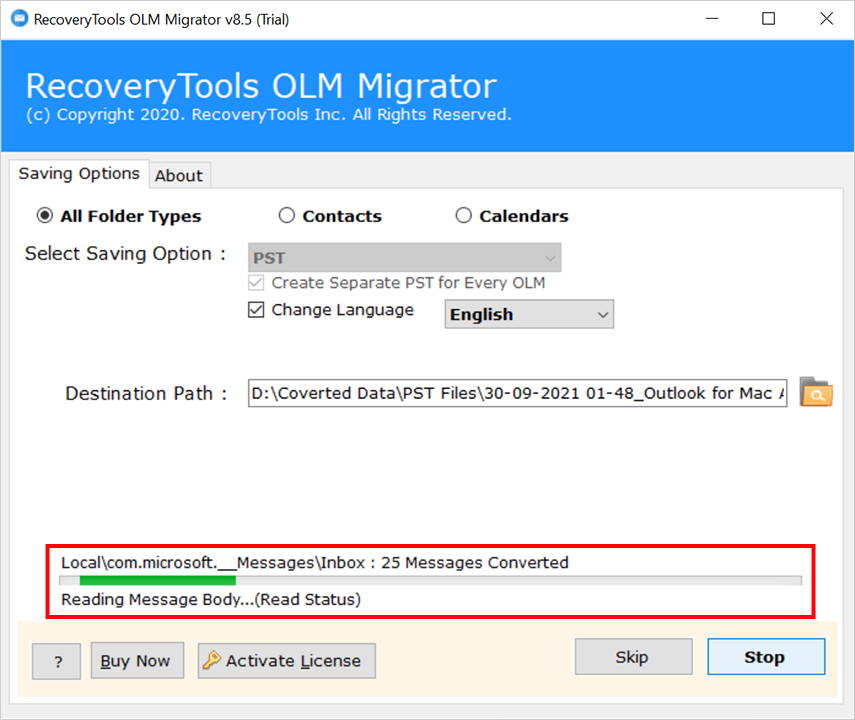Image resolution: width=855 pixels, height=720 pixels.
Task: Skip the current conversion item
Action: [634, 657]
